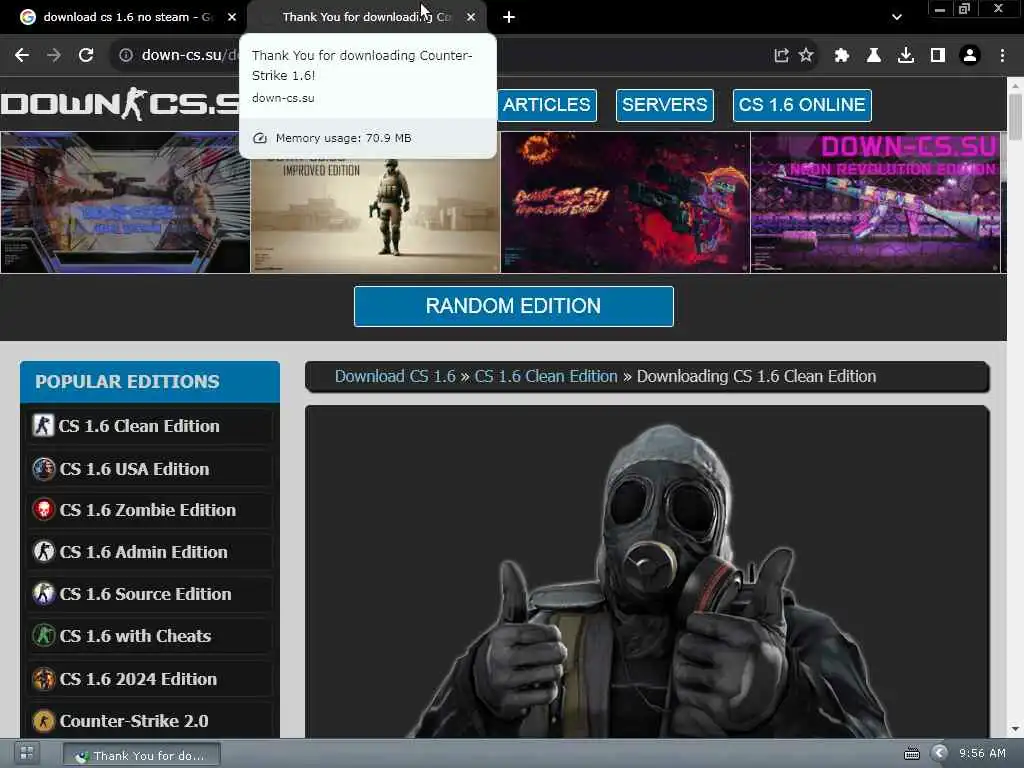Open CS 1.6 Zombie Edition

(150, 510)
